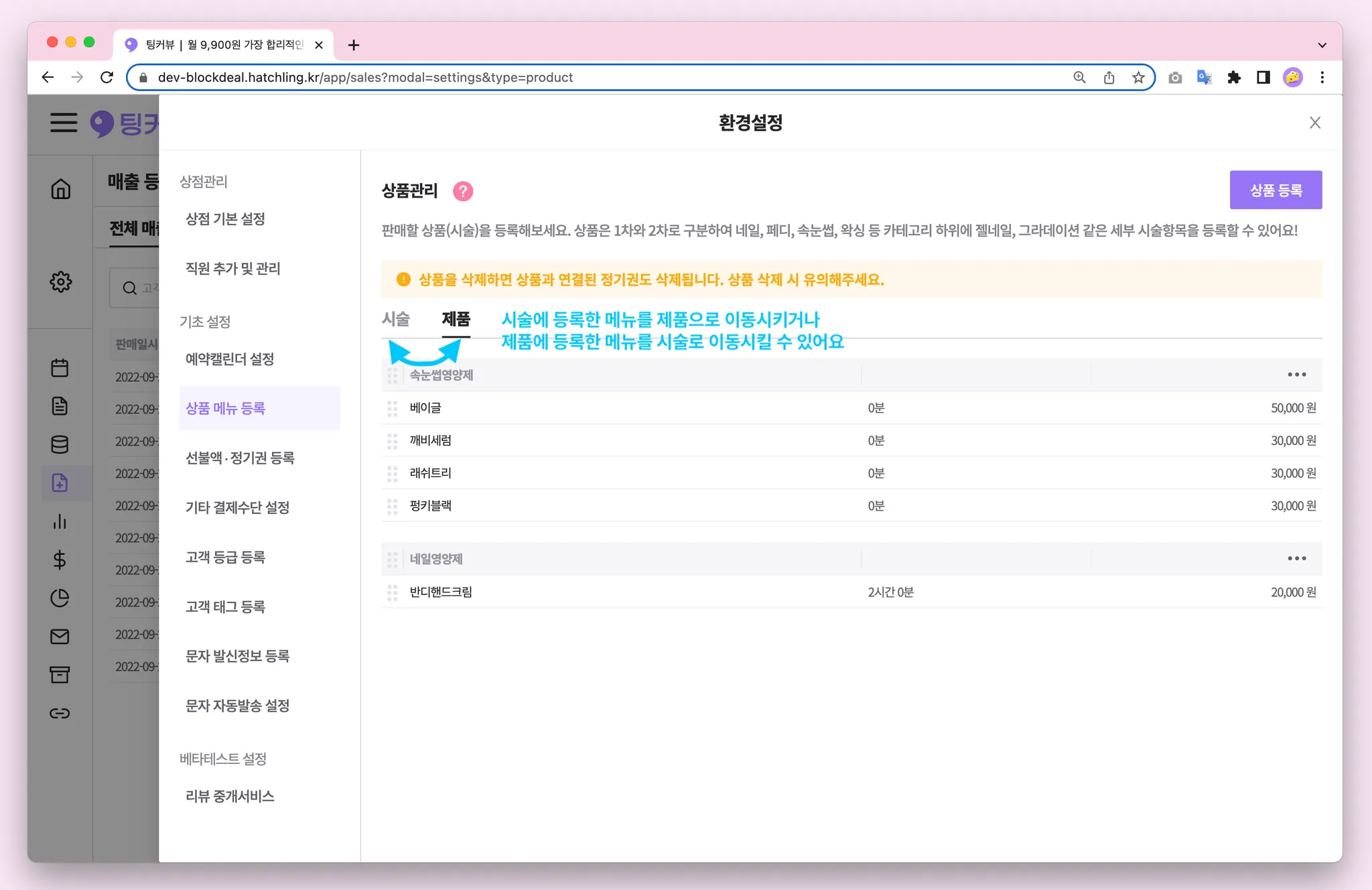
Task: Open more options for 속눈썹영양제 category
Action: 1296,375
